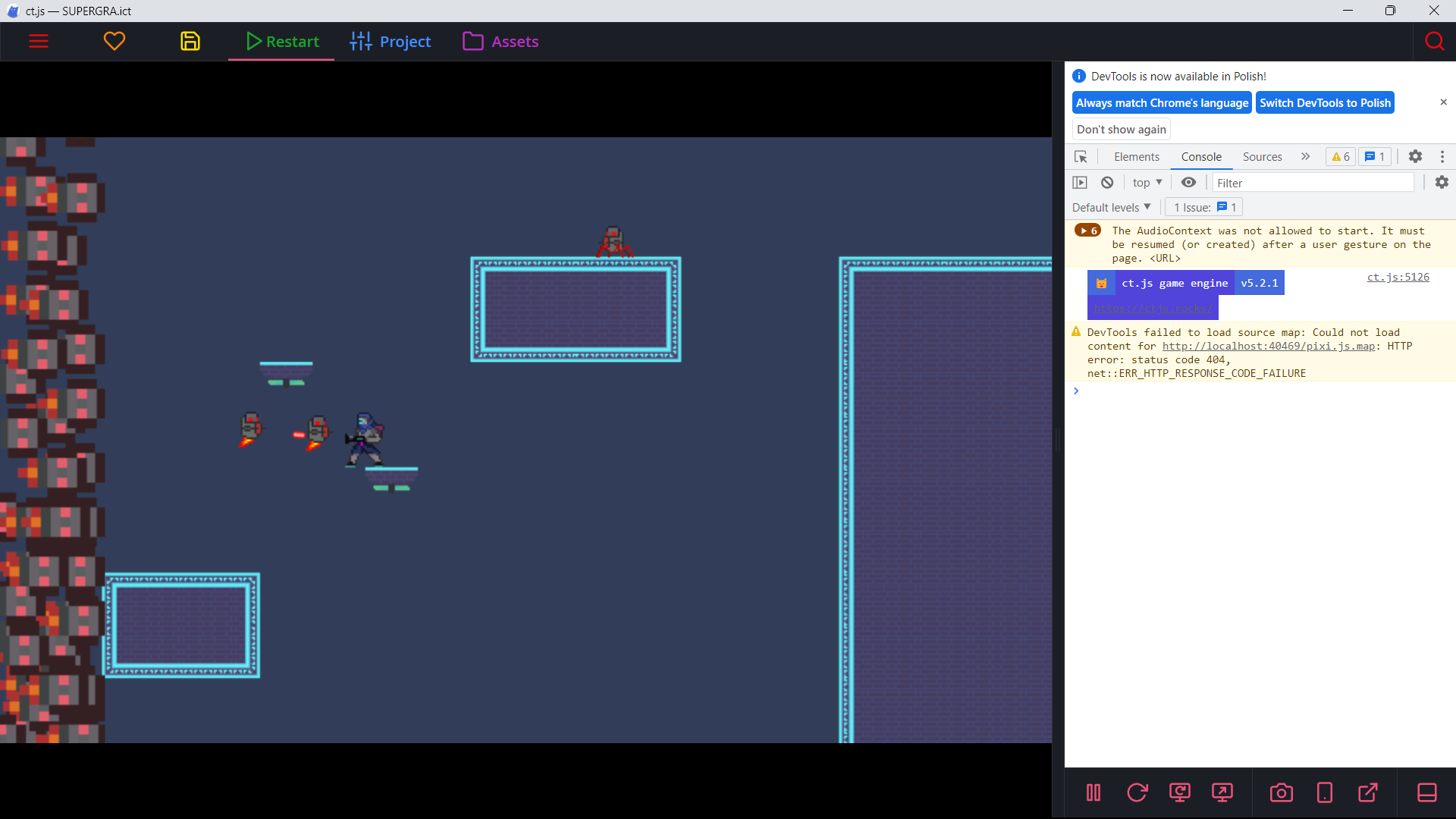This screenshot has width=1456, height=819.
Task: Open the red hamburger main menu
Action: pyautogui.click(x=39, y=41)
